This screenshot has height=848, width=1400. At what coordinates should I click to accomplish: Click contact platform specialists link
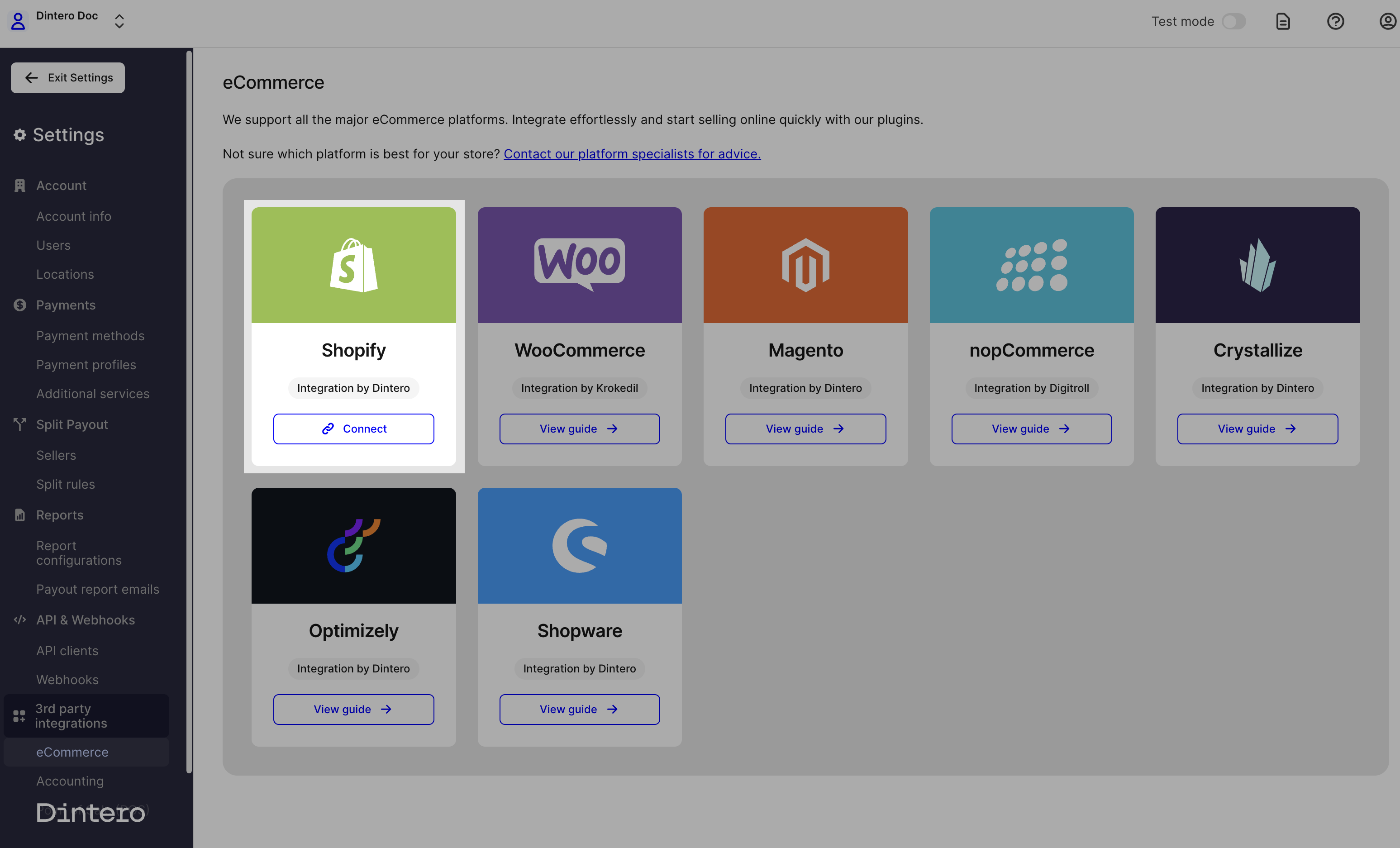pyautogui.click(x=632, y=153)
